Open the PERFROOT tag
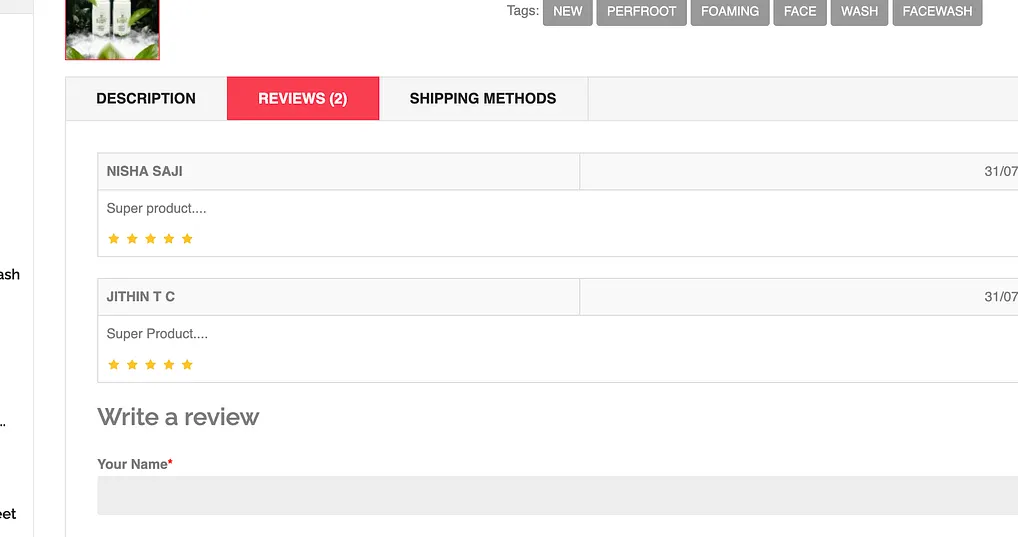 (641, 12)
